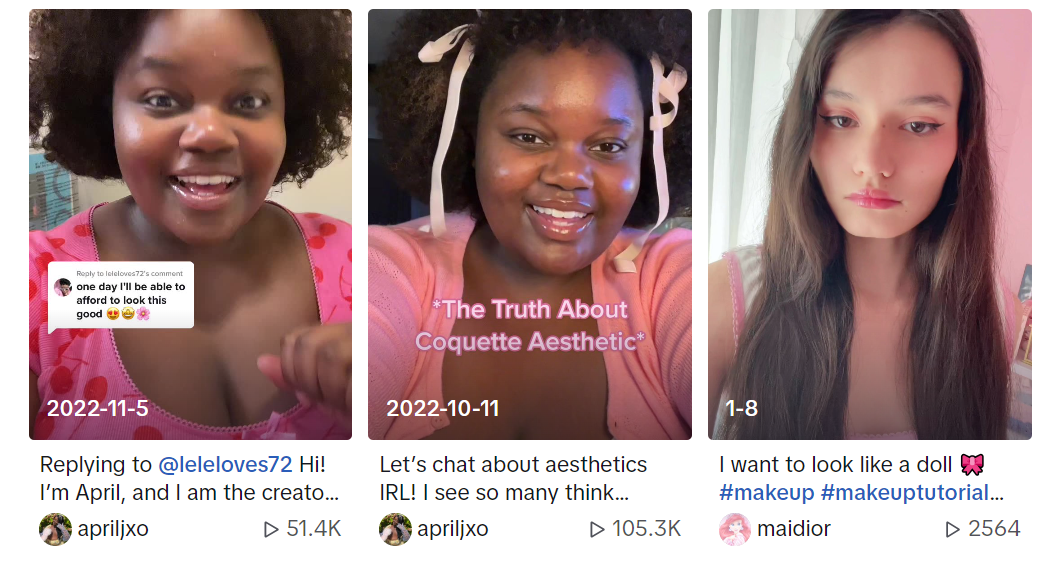Click play icon next to 2564 views
The width and height of the screenshot is (1063, 567).
pos(952,529)
